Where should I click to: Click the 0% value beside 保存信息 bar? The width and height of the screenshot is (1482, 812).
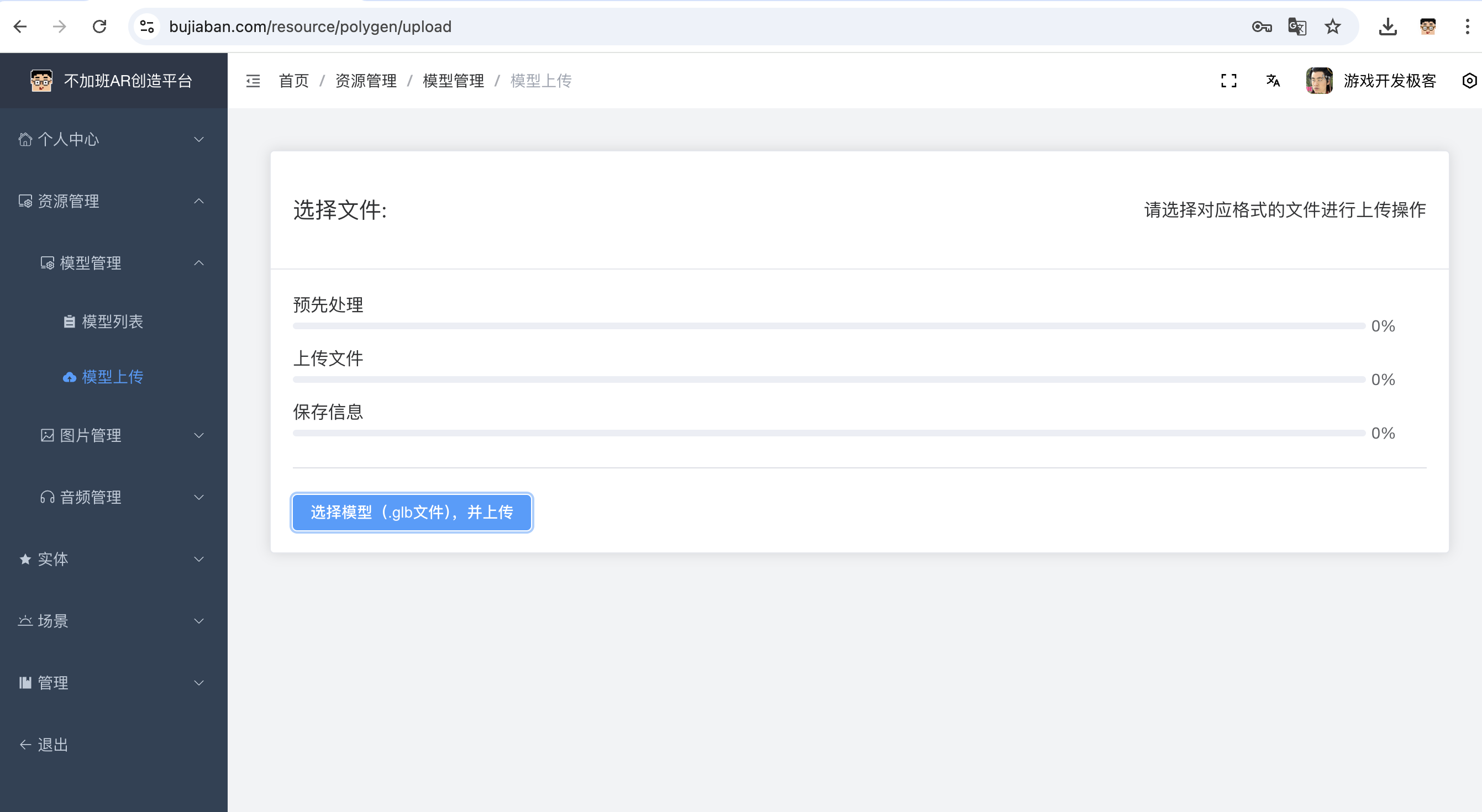1383,433
